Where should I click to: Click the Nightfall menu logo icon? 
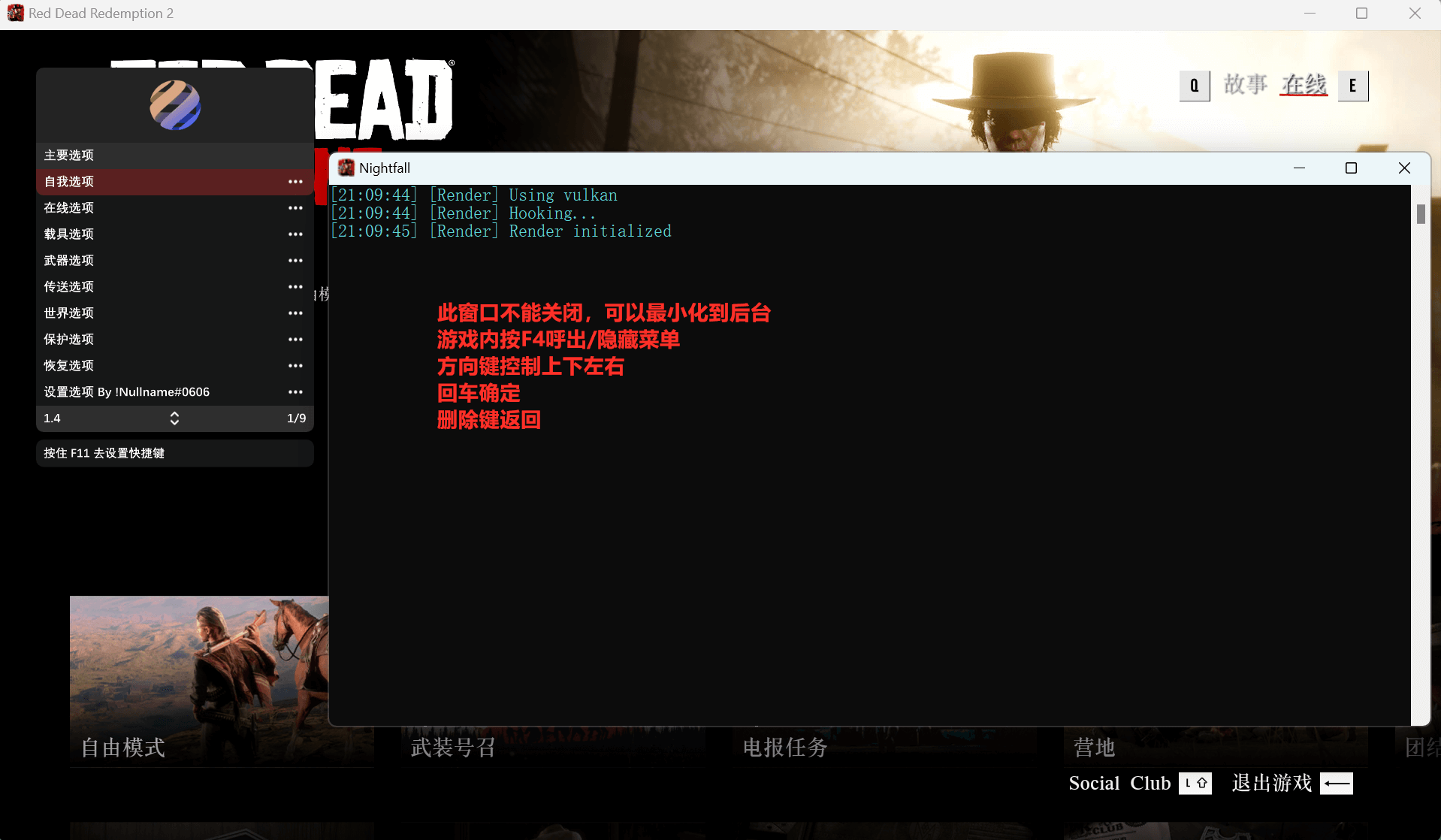175,105
